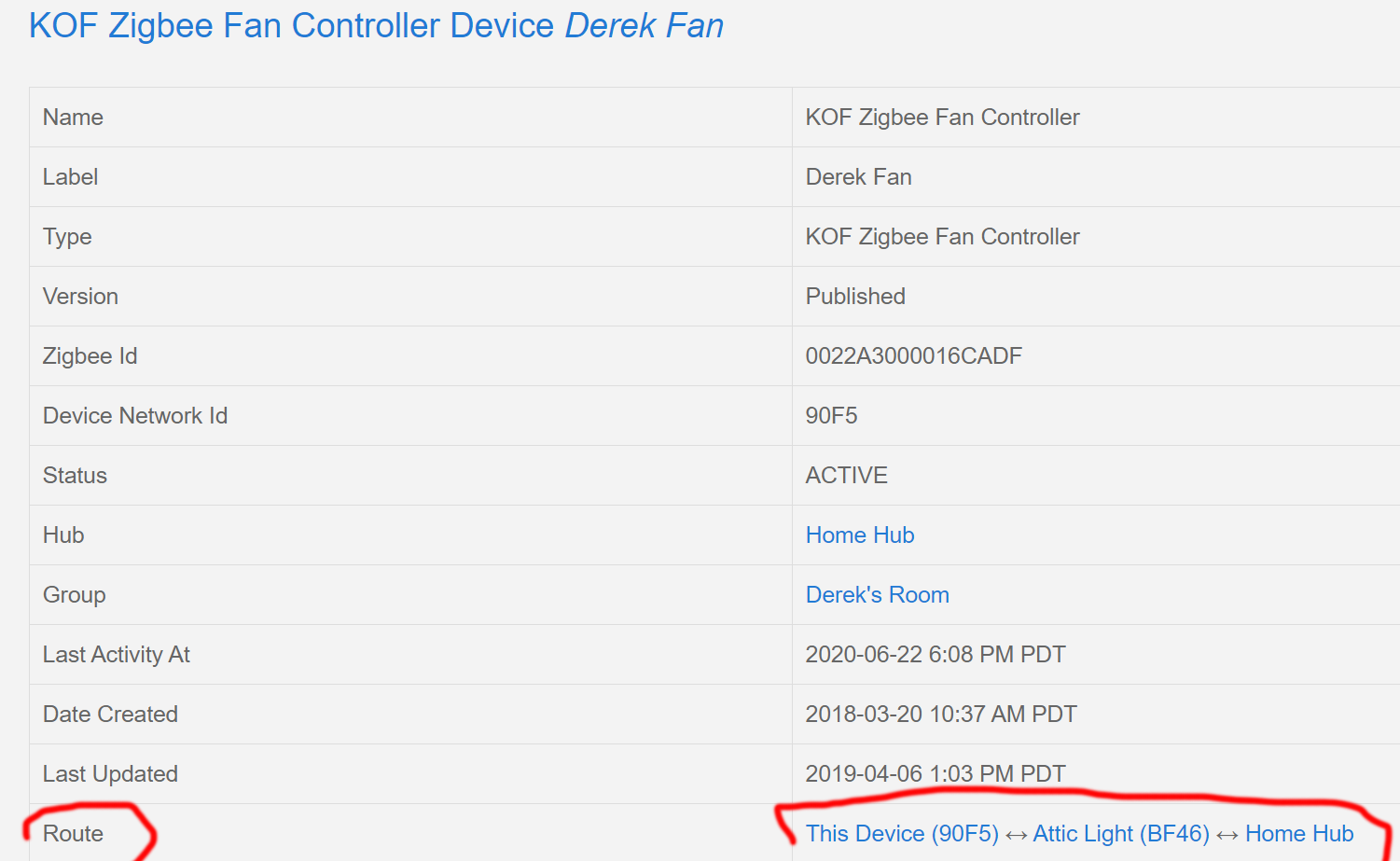Click the Date Created timestamp value
The height and width of the screenshot is (861, 1400).
coord(940,715)
